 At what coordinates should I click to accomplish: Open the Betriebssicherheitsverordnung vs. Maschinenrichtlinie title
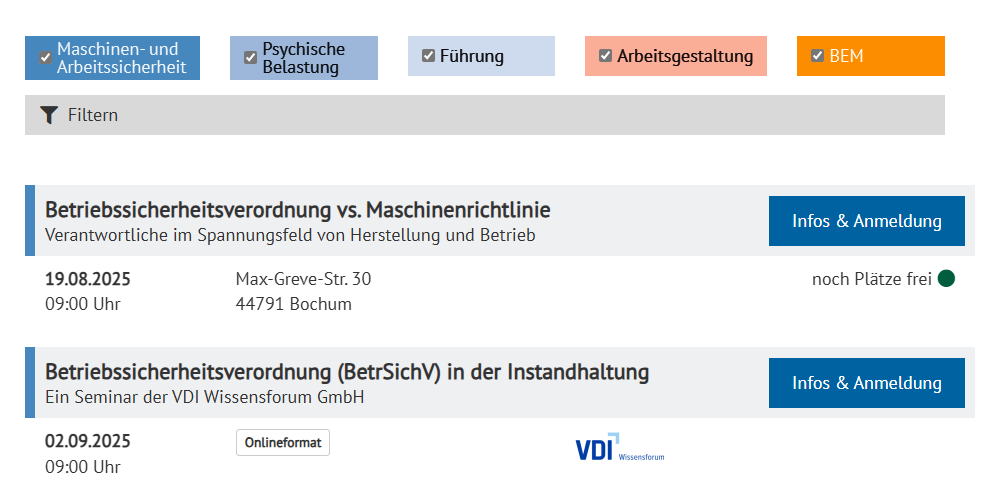point(298,210)
